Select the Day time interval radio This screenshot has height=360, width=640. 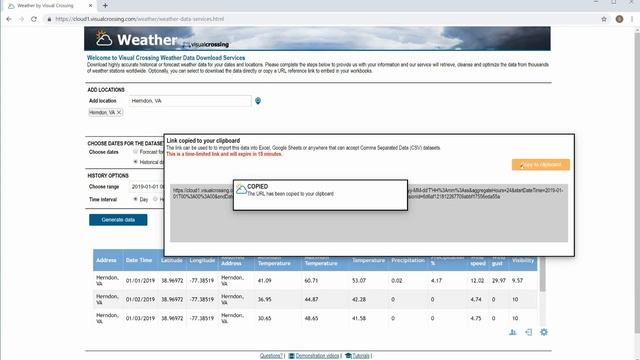pos(136,199)
